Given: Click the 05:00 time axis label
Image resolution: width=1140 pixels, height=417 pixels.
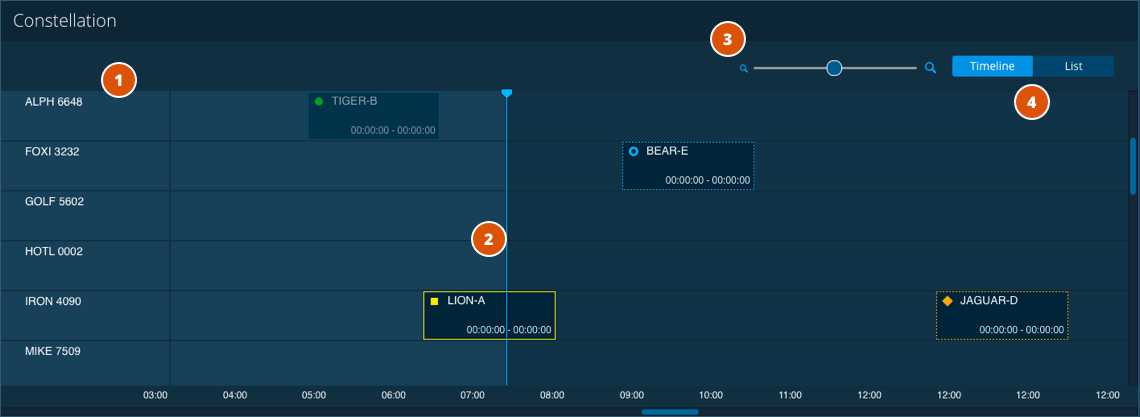Looking at the screenshot, I should (x=313, y=395).
